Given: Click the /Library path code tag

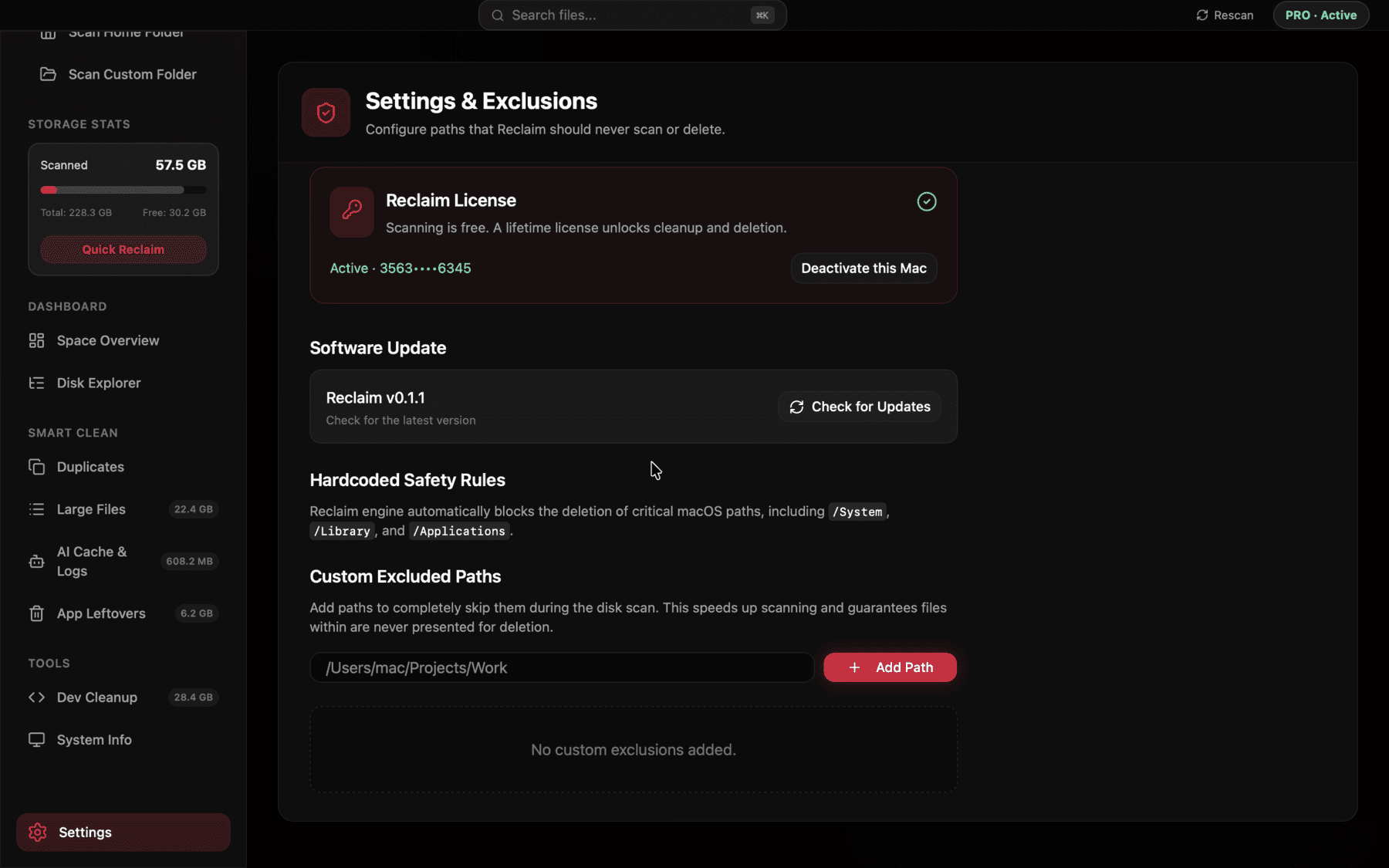Looking at the screenshot, I should pos(342,532).
